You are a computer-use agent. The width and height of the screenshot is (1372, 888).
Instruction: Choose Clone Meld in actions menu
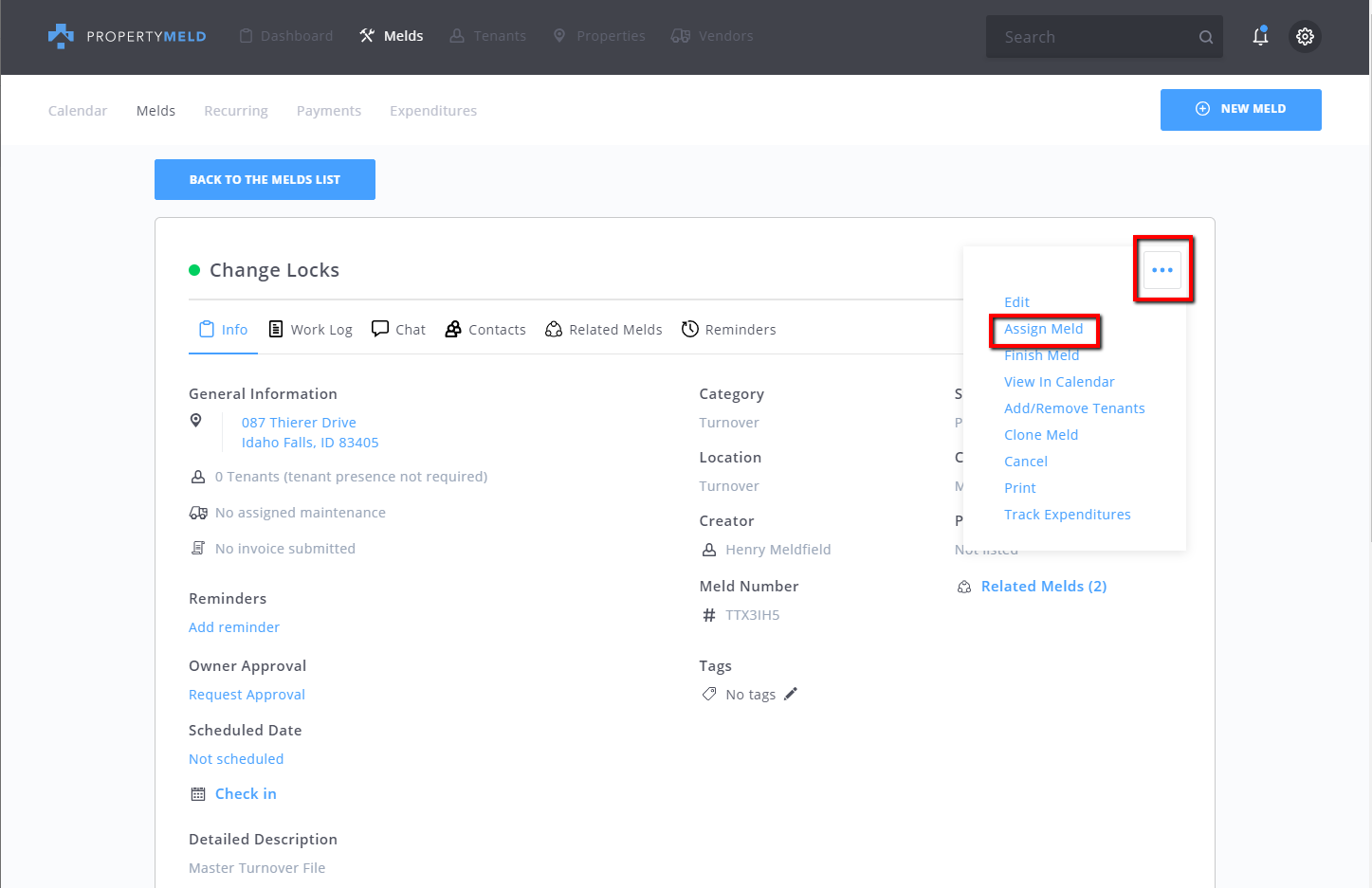(x=1040, y=435)
